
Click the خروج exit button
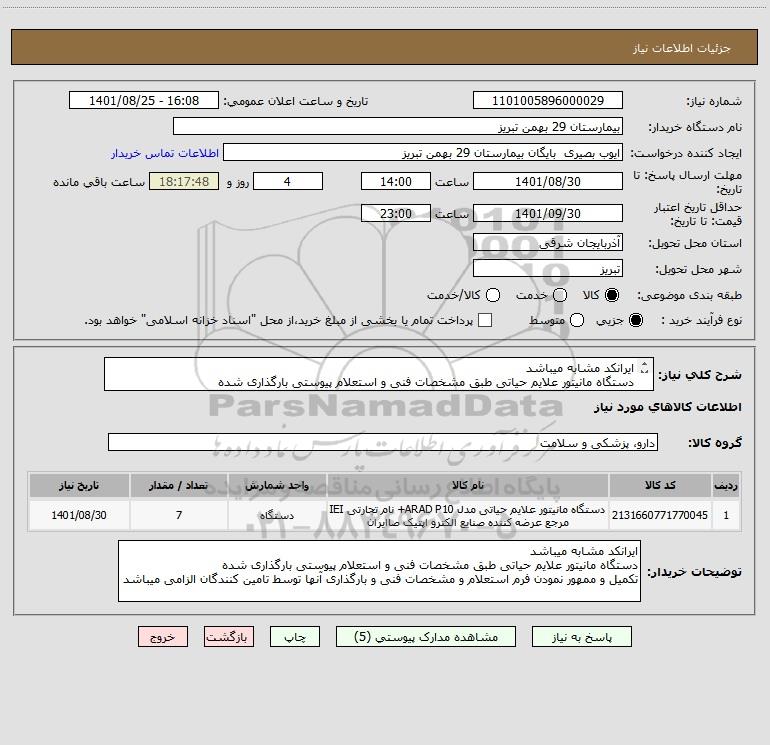163,636
